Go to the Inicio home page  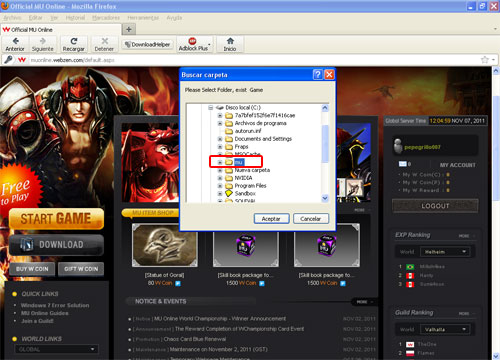pos(230,44)
